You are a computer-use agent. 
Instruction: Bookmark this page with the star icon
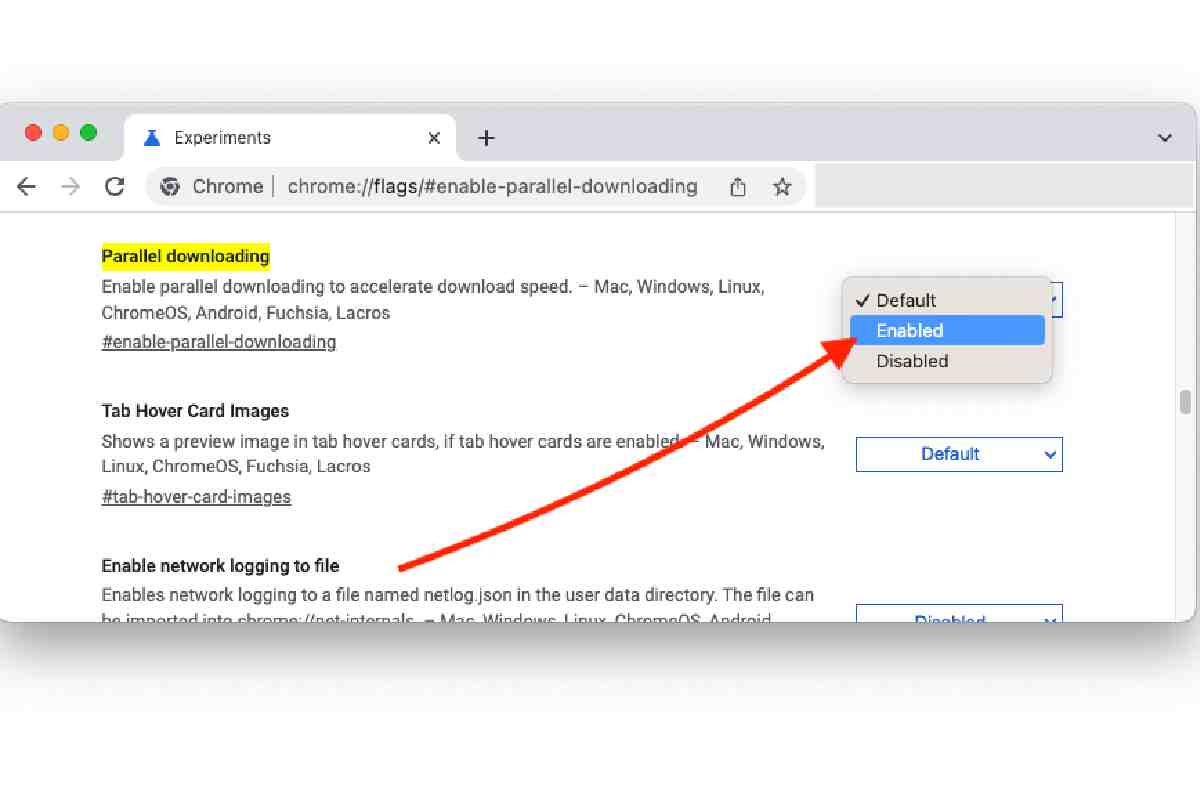point(782,187)
